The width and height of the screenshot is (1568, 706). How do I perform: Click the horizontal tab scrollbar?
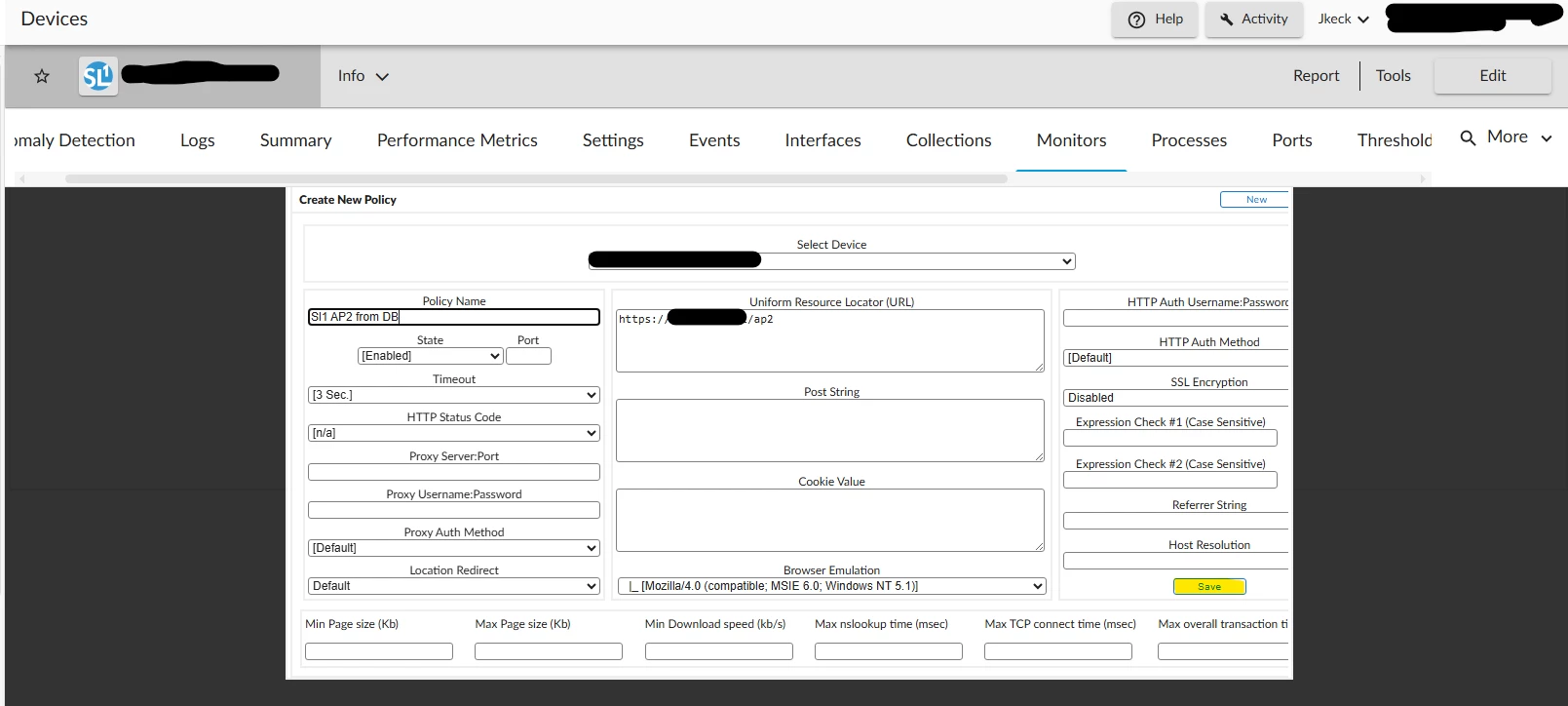[536, 178]
